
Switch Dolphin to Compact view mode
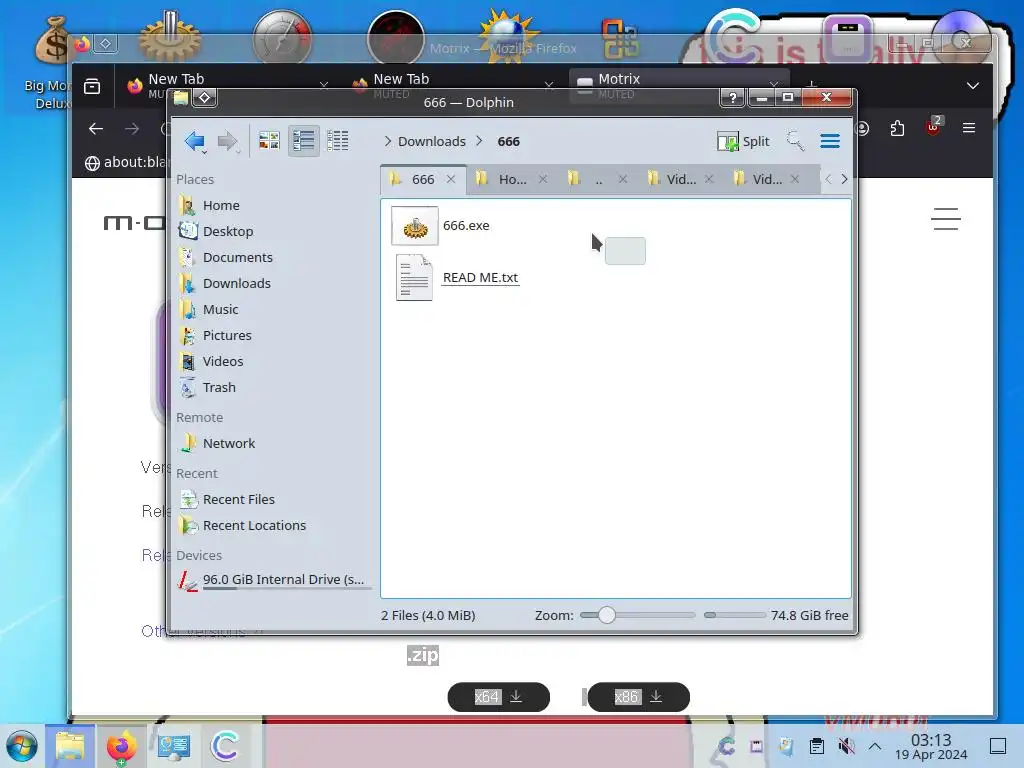pos(304,140)
